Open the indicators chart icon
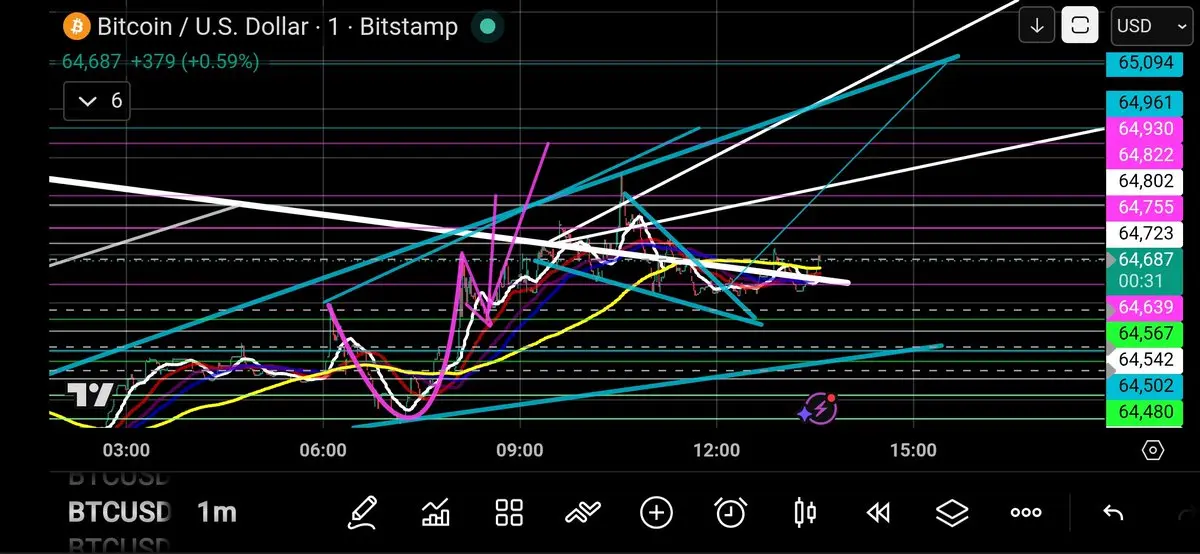The height and width of the screenshot is (554, 1200). [436, 513]
